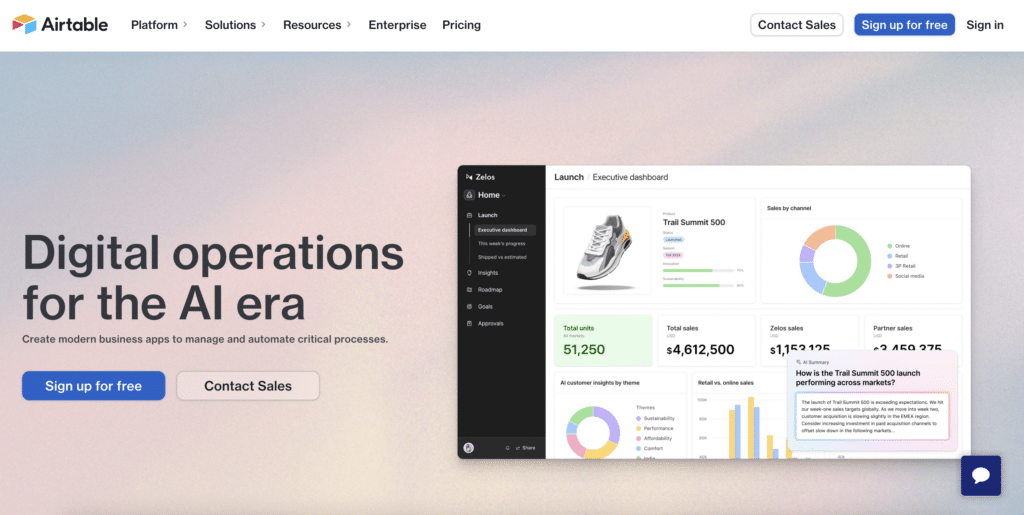The height and width of the screenshot is (515, 1024).
Task: Click the Roadmap map icon
Action: point(469,290)
